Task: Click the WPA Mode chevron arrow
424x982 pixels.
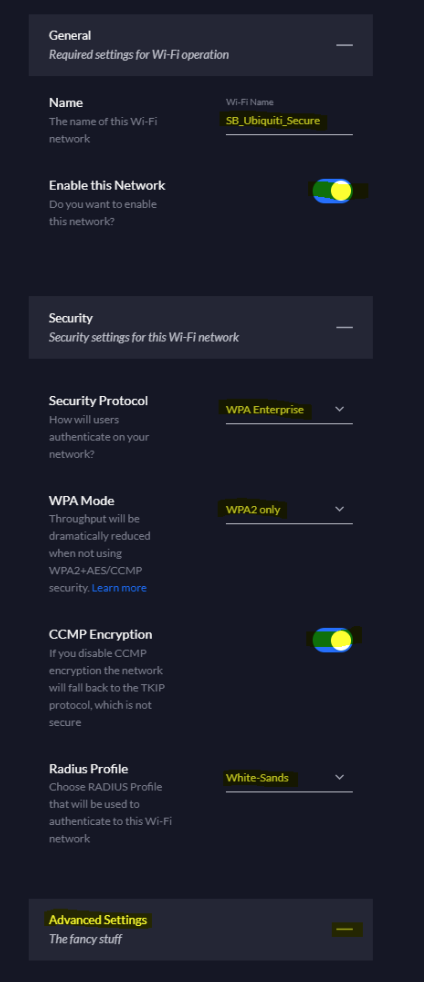Action: pyautogui.click(x=339, y=509)
